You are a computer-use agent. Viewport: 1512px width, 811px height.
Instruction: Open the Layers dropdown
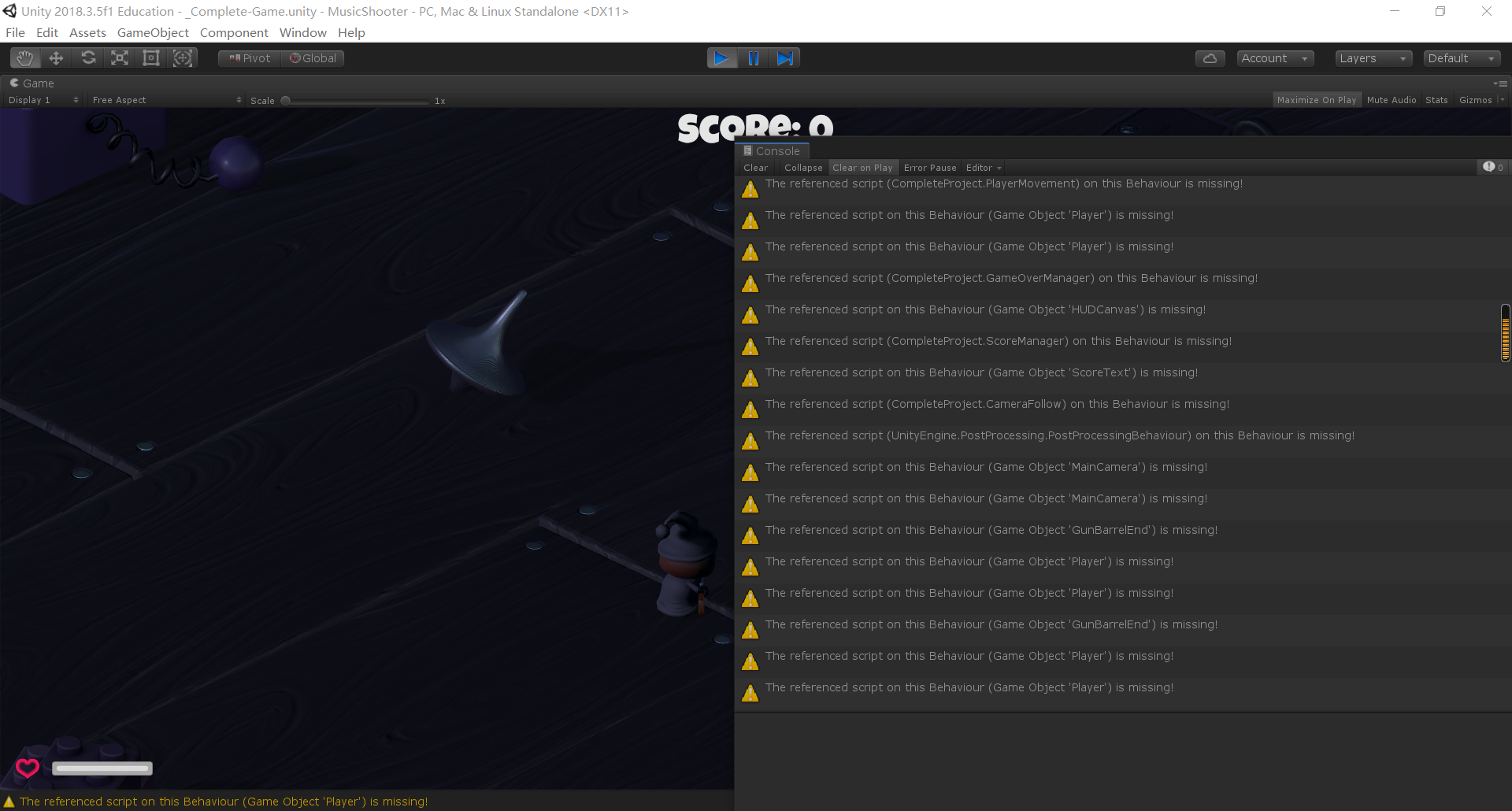tap(1373, 58)
